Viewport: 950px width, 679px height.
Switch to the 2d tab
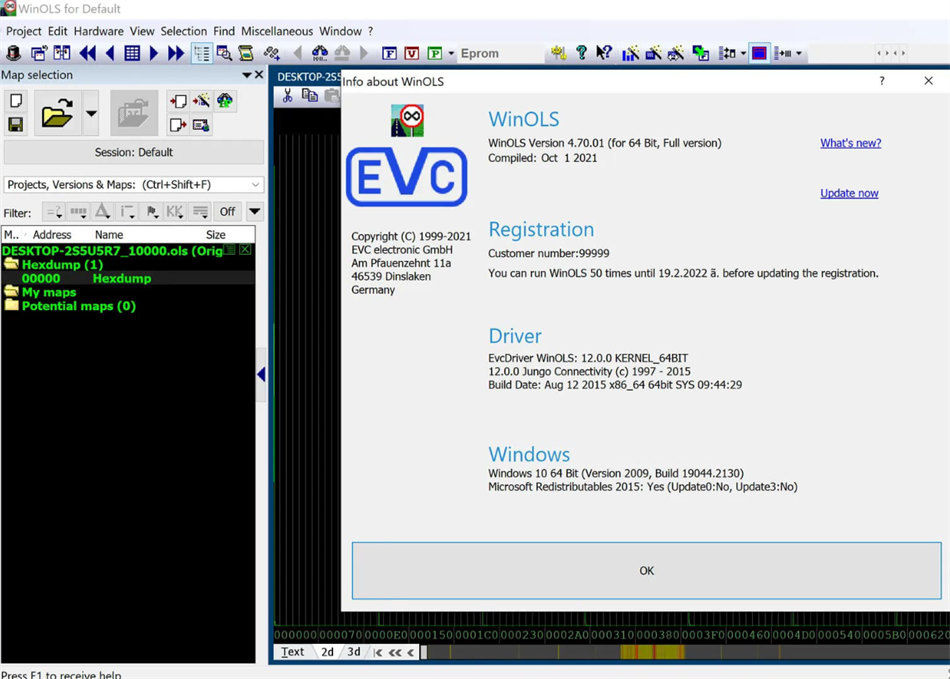pos(327,651)
